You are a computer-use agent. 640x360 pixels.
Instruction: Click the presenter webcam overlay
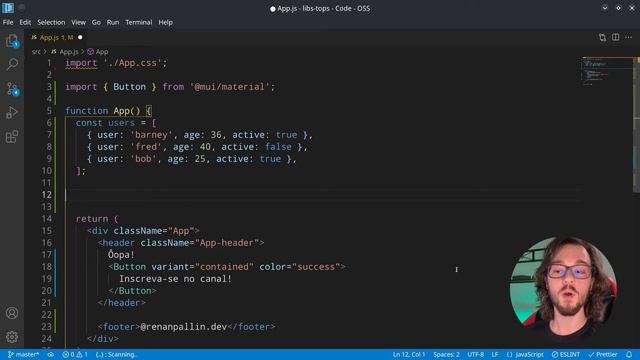click(x=564, y=289)
